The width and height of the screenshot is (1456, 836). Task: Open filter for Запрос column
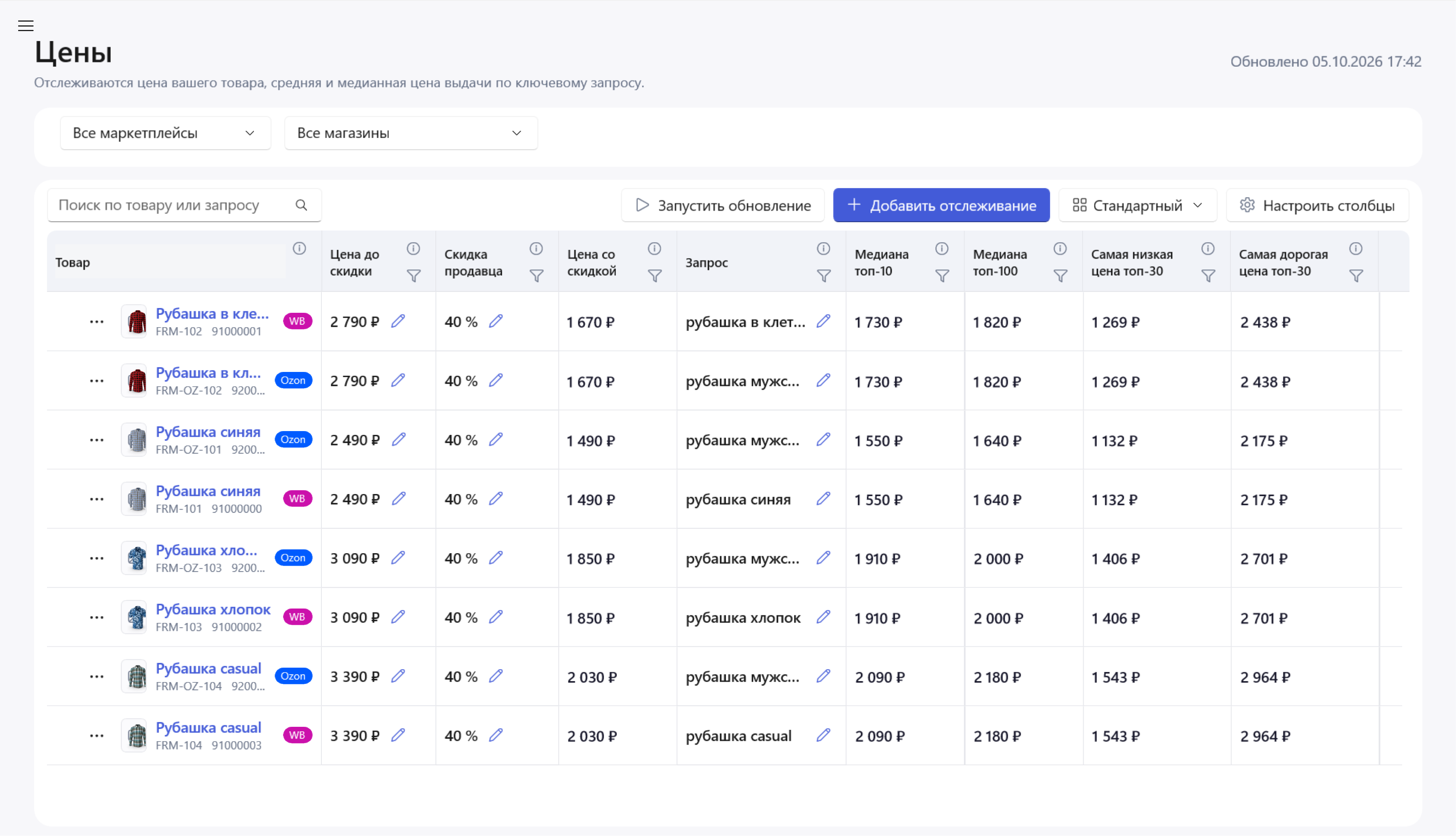coord(824,276)
